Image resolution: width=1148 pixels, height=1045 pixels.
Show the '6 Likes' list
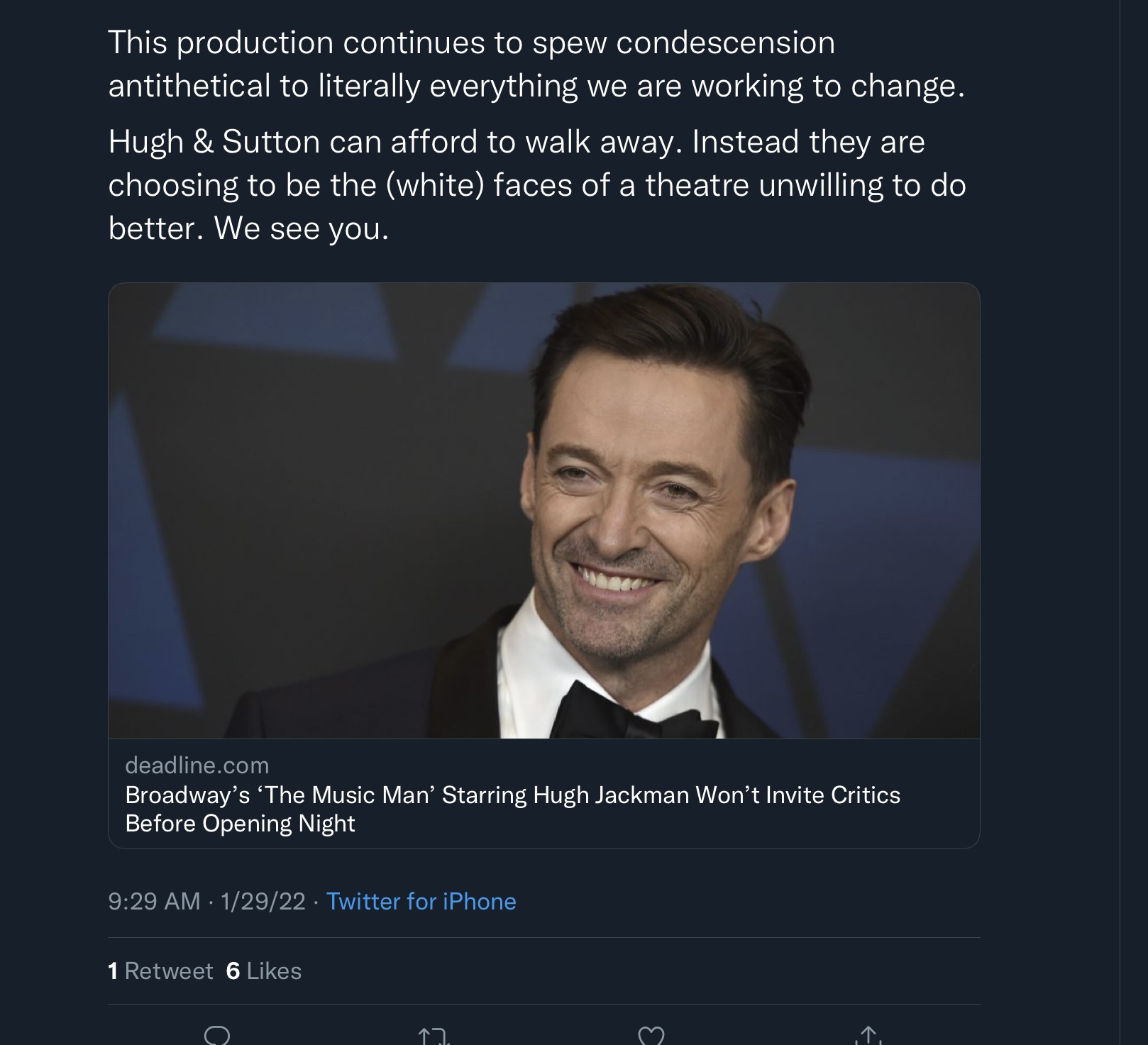pyautogui.click(x=264, y=971)
